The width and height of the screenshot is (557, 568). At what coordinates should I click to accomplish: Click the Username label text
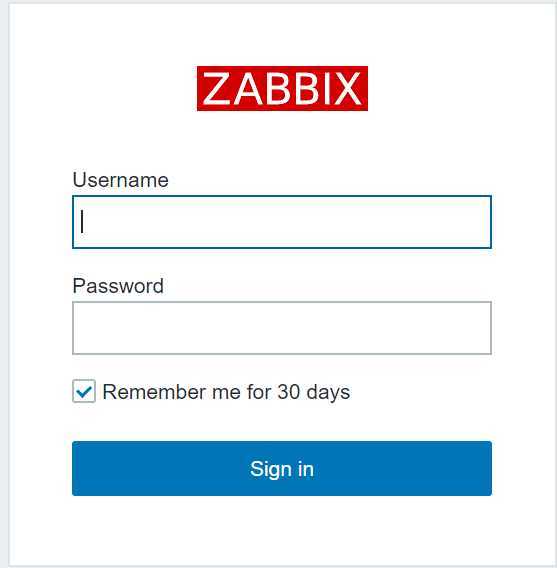point(121,180)
